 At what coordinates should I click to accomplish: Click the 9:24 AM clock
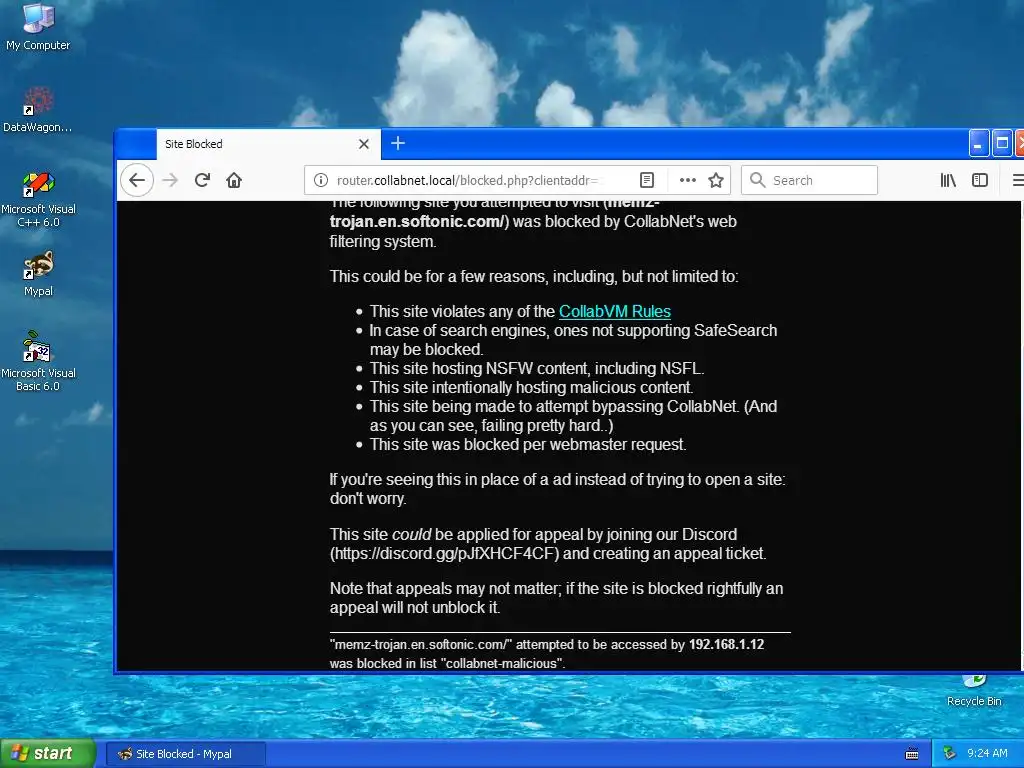tap(987, 754)
